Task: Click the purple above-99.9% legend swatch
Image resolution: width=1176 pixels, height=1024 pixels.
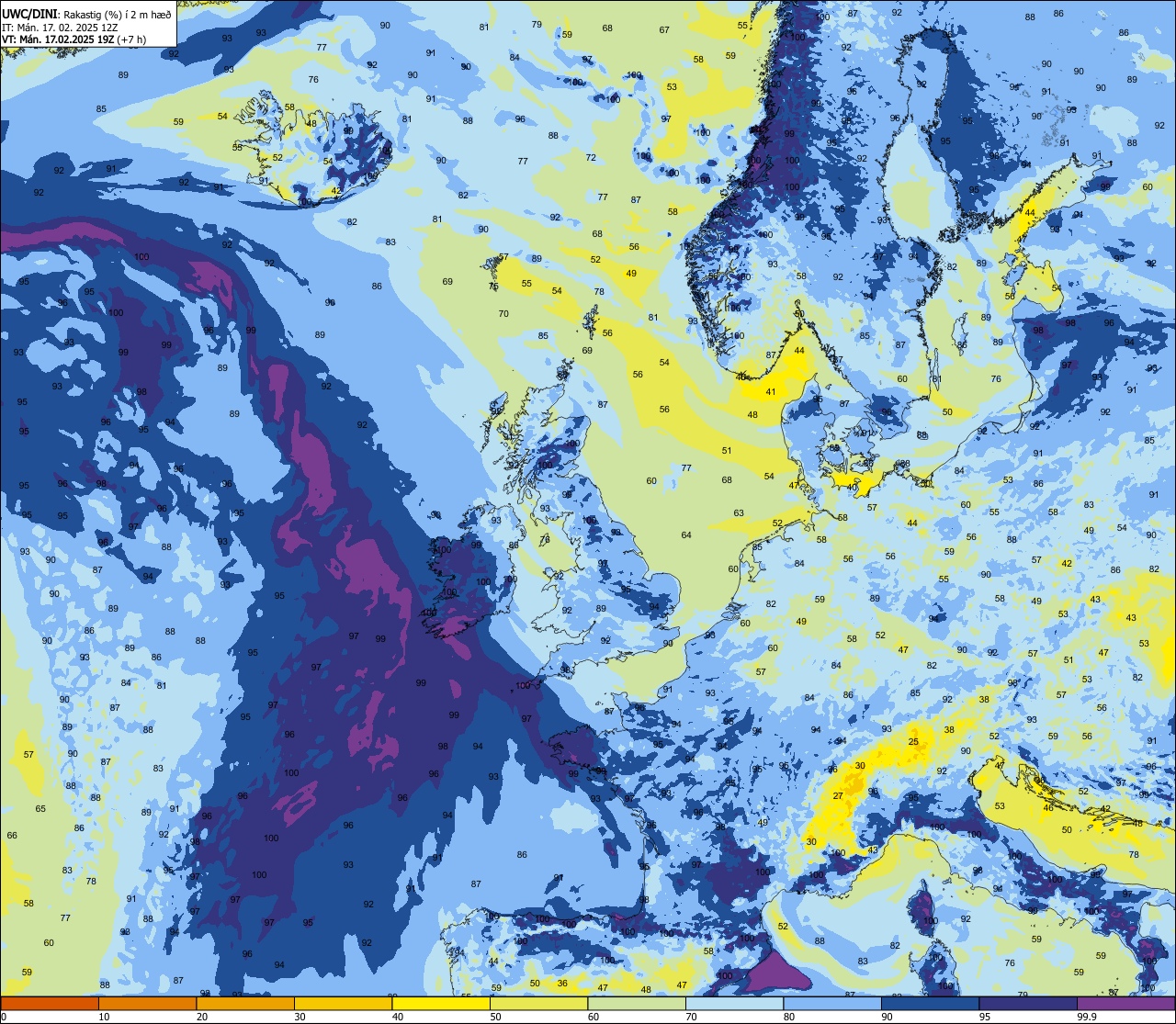Action: [1125, 1003]
